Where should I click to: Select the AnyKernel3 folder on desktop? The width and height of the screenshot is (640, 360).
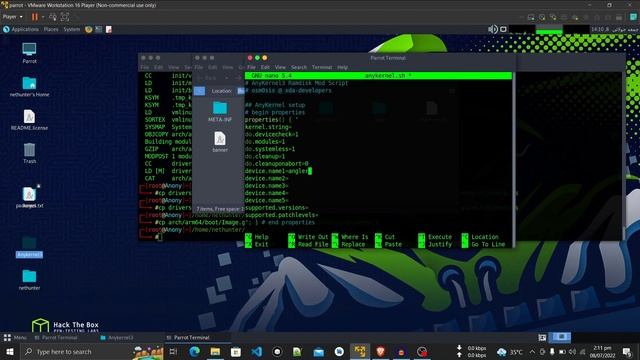pos(29,247)
